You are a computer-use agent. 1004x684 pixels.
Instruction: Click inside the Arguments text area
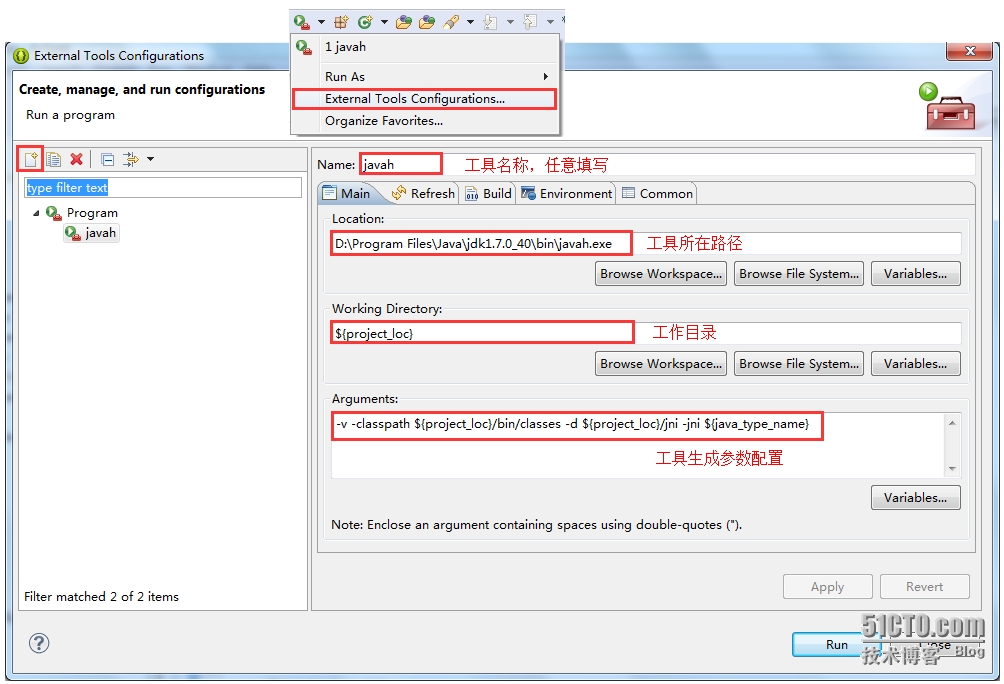pyautogui.click(x=638, y=445)
